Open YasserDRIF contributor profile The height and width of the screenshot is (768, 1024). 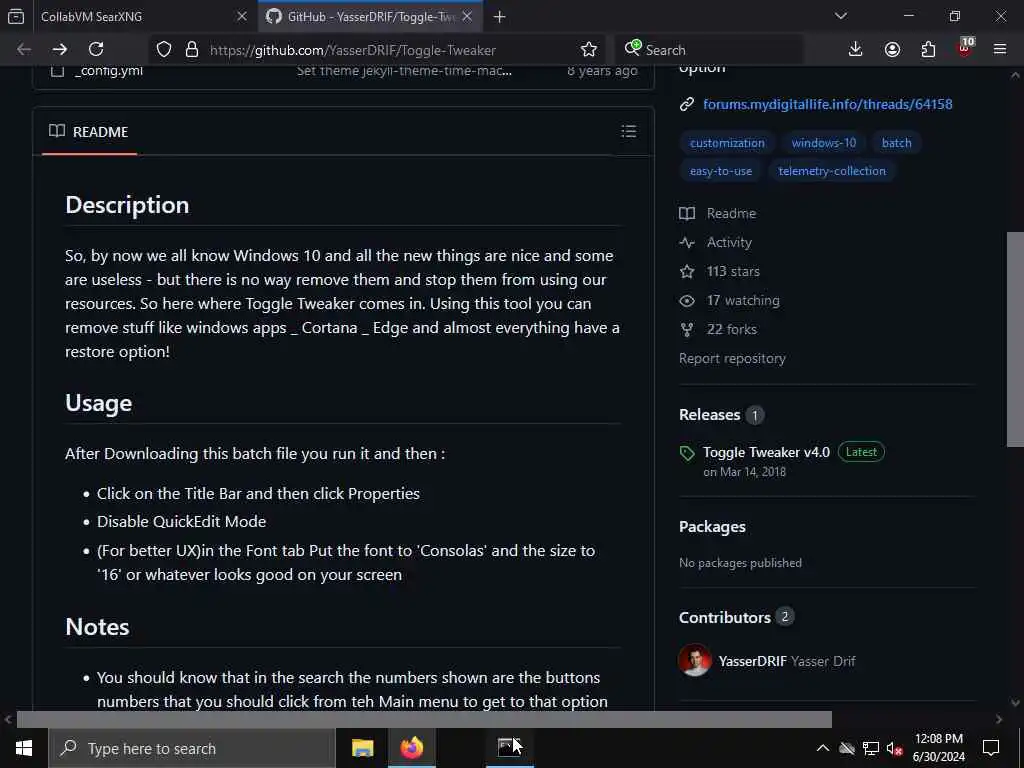click(x=752, y=661)
